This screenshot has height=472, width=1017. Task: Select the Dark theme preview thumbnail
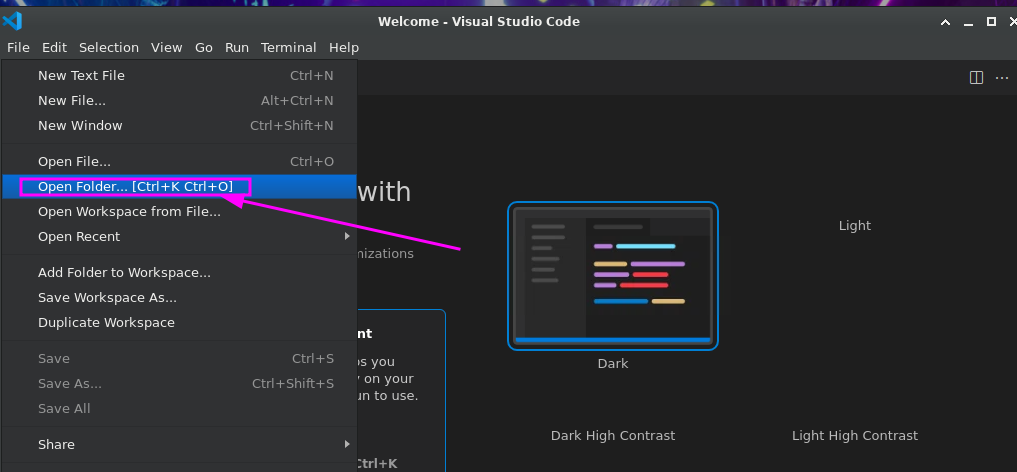pos(612,276)
